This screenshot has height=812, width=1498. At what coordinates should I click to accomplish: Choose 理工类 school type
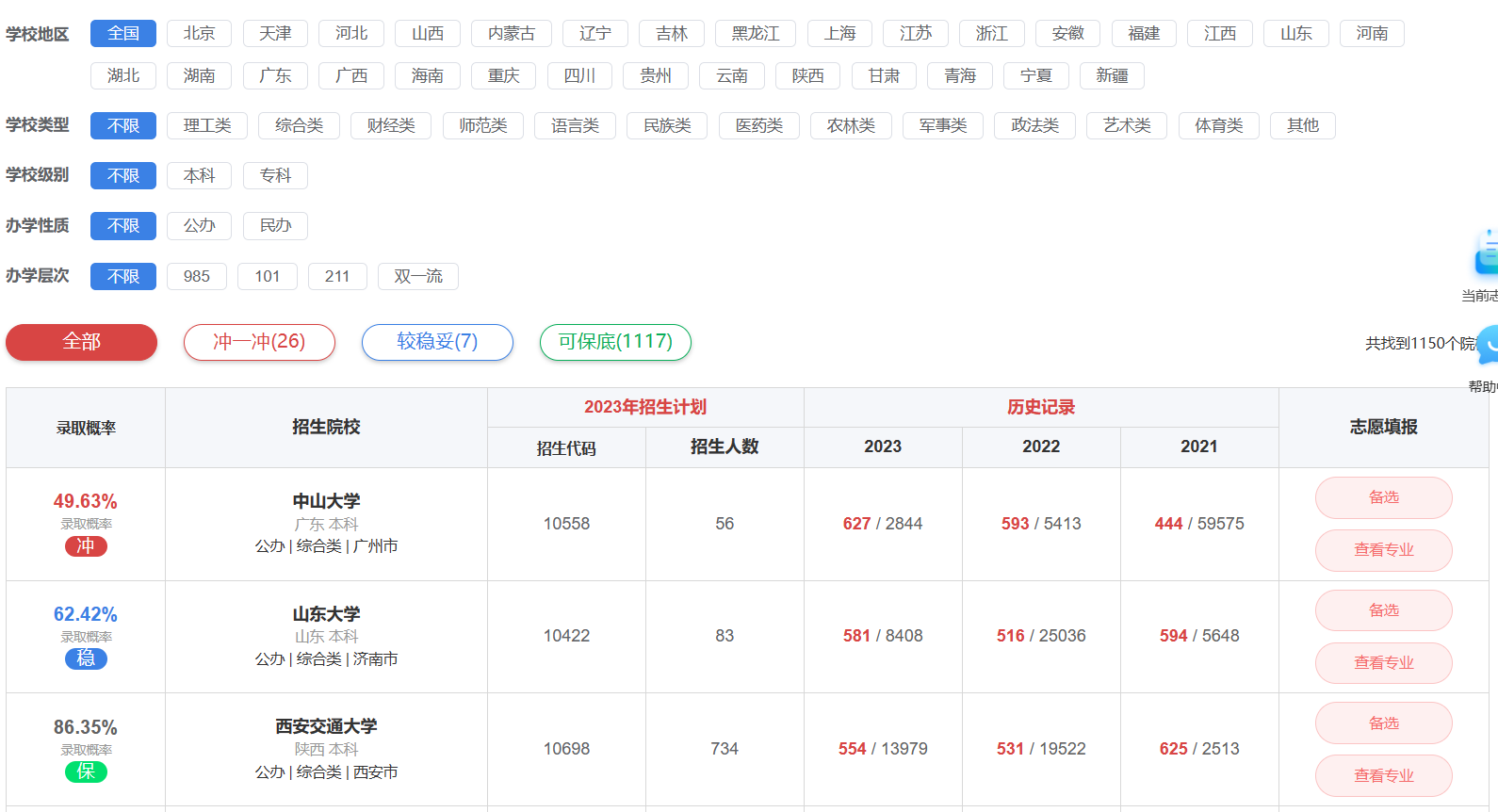tap(207, 125)
